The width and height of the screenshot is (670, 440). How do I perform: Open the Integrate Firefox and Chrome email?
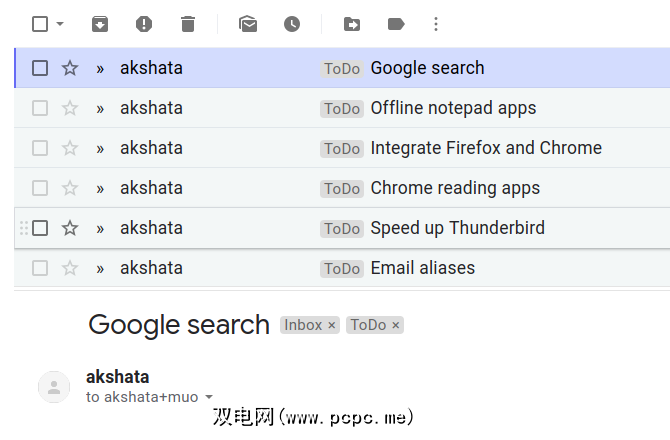click(x=486, y=148)
